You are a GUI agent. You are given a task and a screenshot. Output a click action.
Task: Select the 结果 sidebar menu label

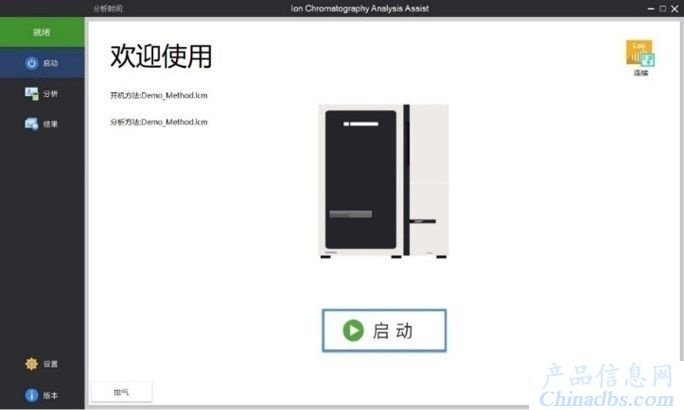(x=51, y=124)
